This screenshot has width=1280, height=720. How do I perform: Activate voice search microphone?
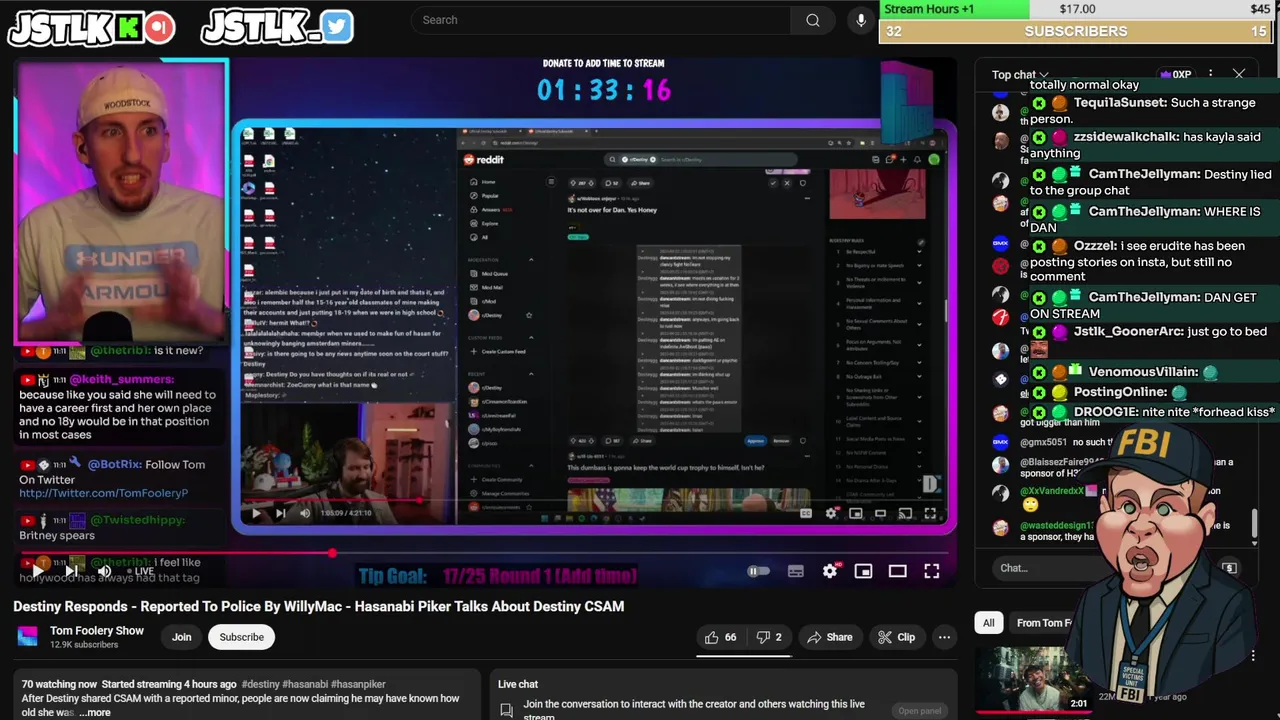pyautogui.click(x=861, y=20)
